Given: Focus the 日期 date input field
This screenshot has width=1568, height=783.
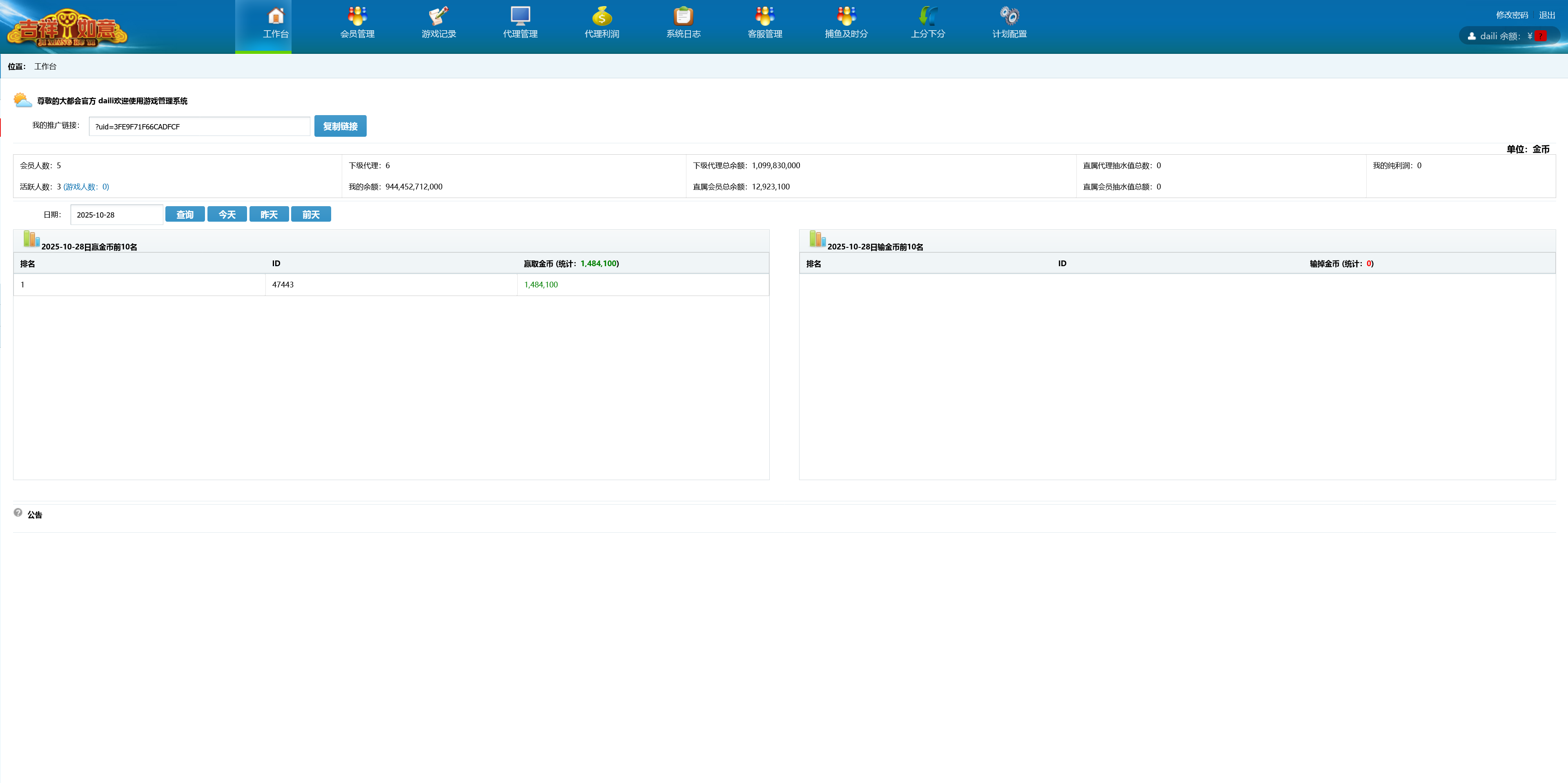Looking at the screenshot, I should pos(116,215).
